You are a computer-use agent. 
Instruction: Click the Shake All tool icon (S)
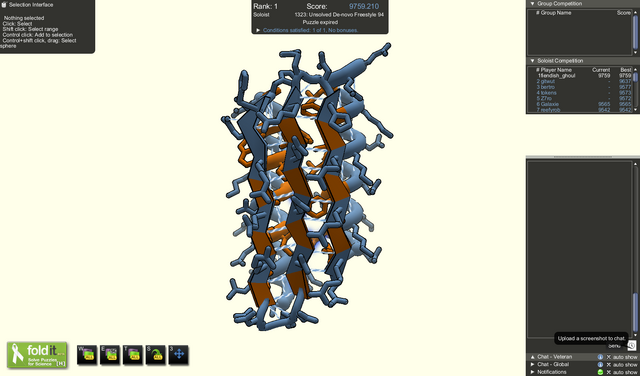(156, 355)
